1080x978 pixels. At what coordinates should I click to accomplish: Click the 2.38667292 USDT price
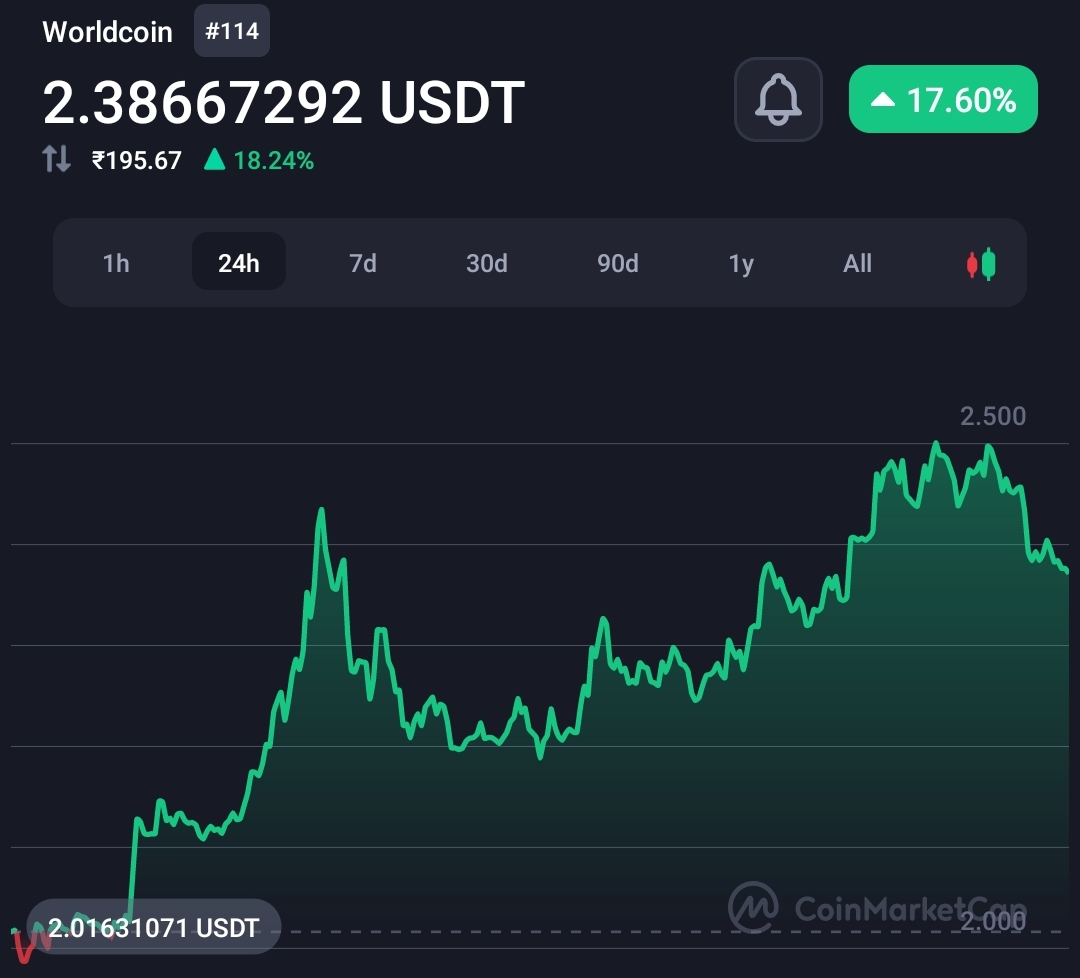point(284,102)
